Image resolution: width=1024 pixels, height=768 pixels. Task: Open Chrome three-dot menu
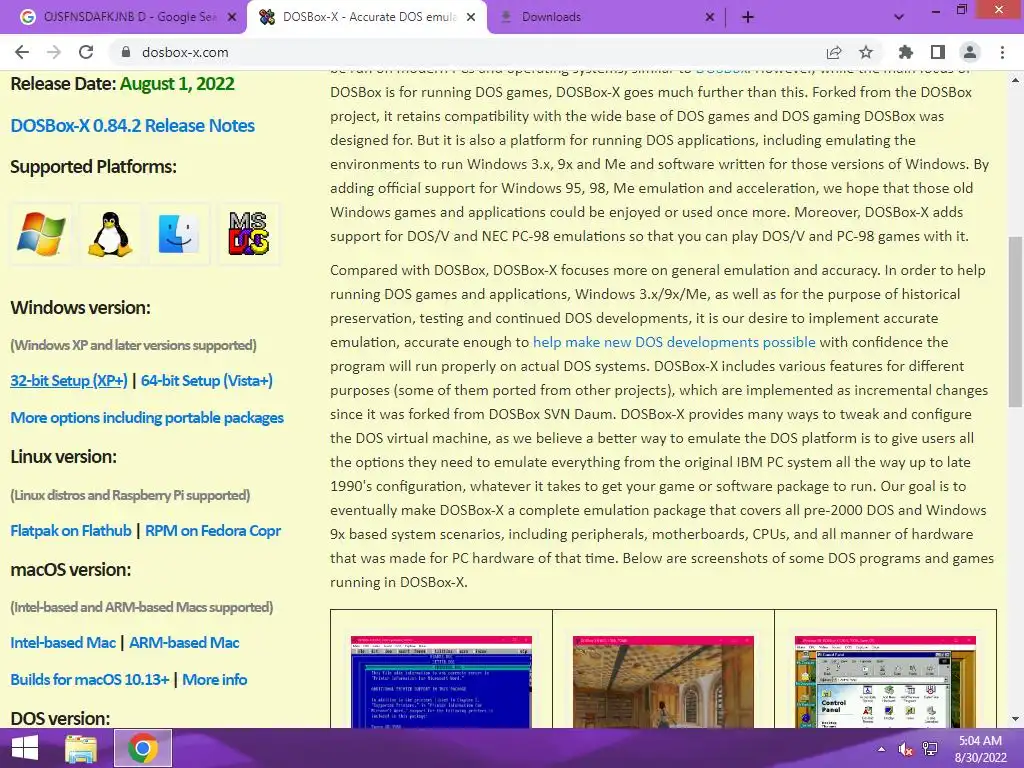[1002, 52]
